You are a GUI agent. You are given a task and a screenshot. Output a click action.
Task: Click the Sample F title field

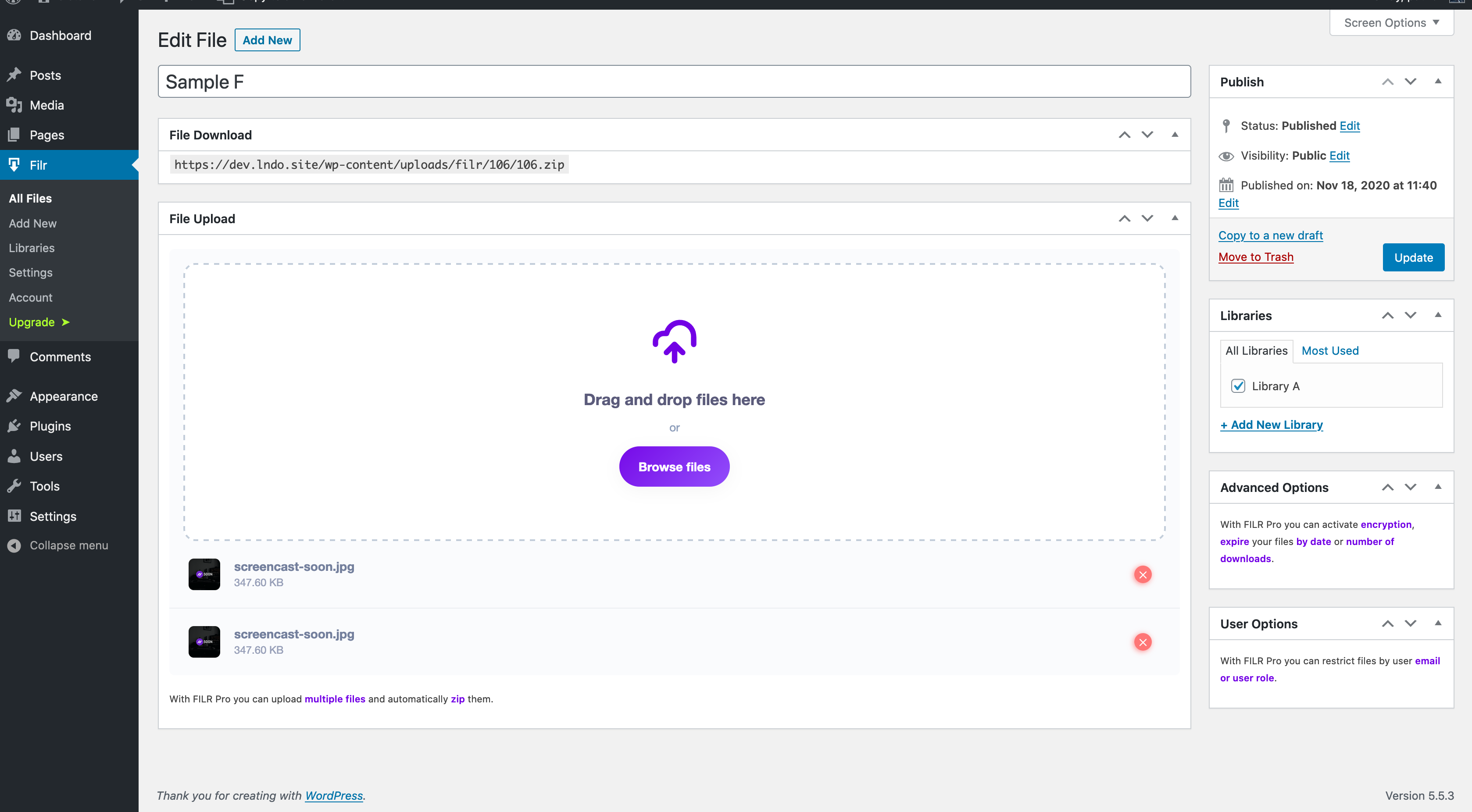point(674,82)
